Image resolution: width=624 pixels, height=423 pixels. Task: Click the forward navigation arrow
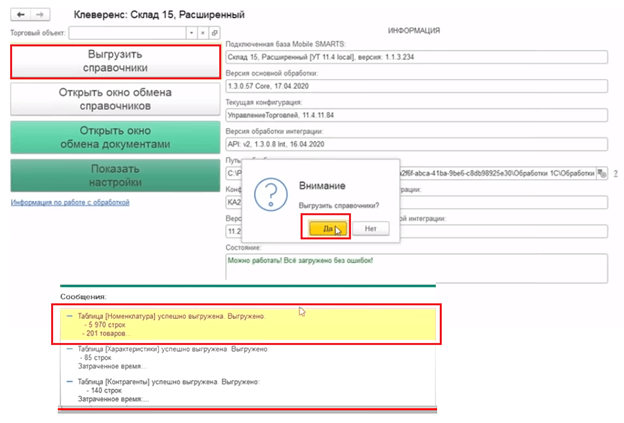tap(39, 17)
